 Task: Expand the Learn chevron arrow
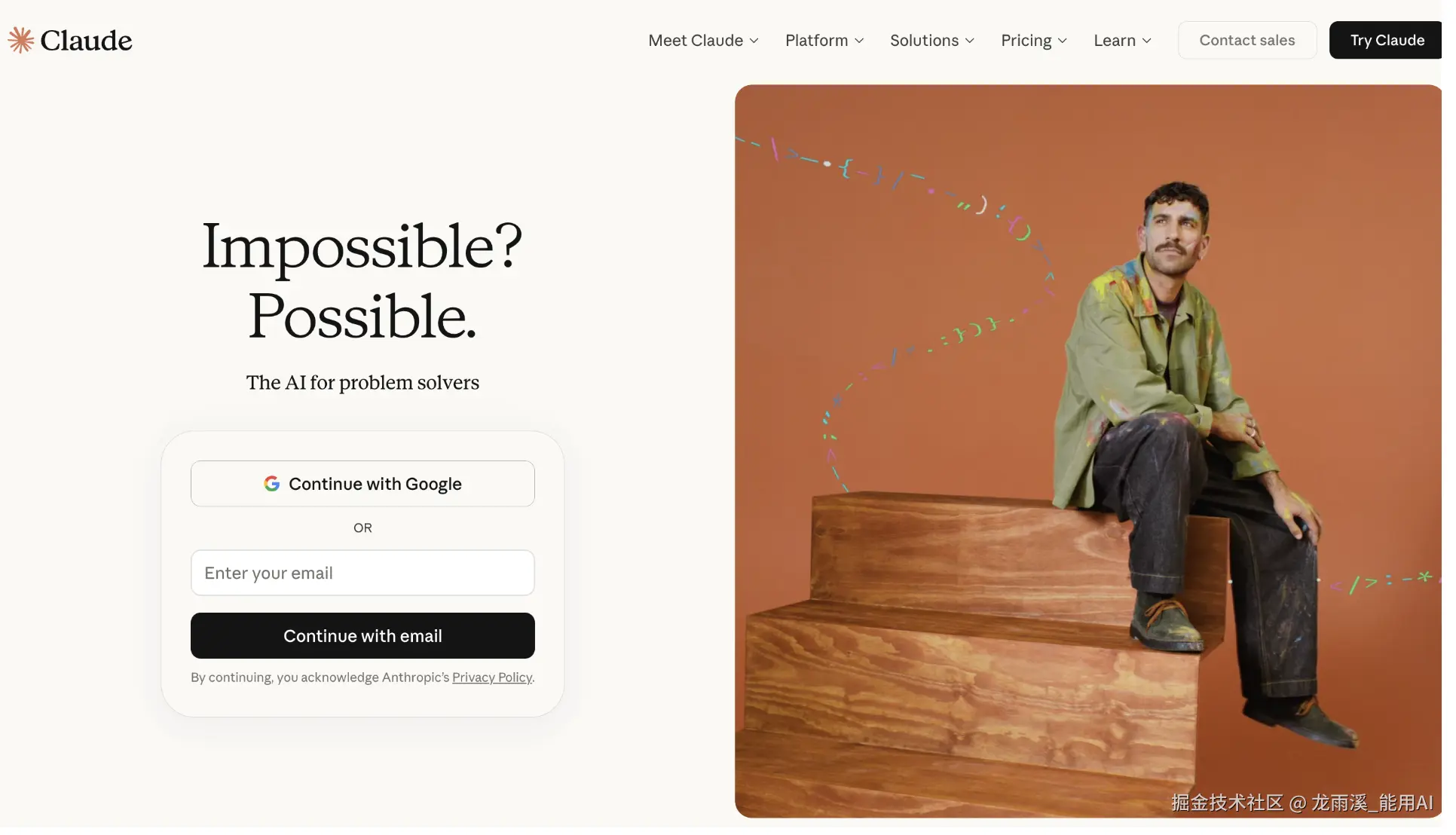click(1147, 41)
